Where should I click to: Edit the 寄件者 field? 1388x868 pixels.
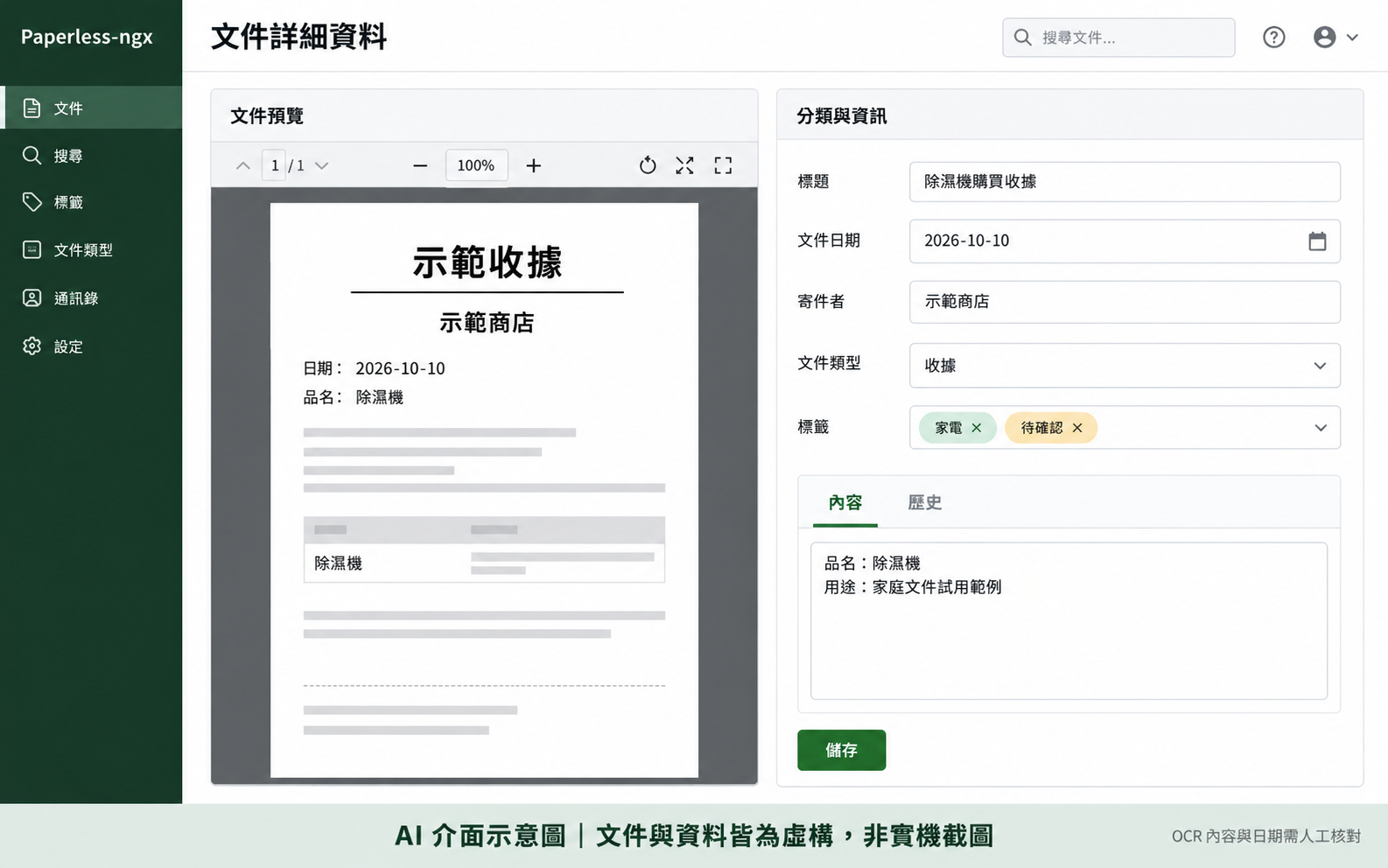click(x=1125, y=302)
